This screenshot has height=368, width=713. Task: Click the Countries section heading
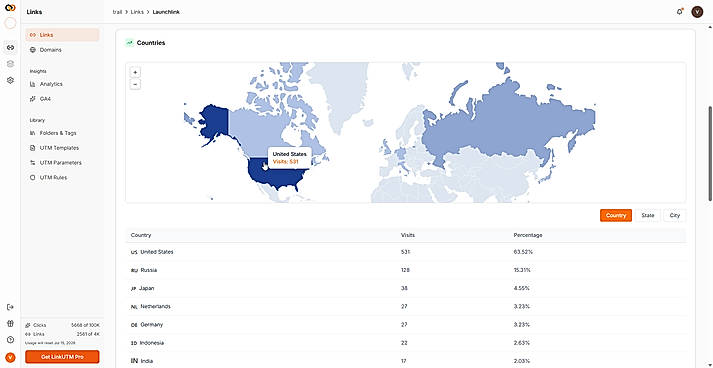(151, 43)
